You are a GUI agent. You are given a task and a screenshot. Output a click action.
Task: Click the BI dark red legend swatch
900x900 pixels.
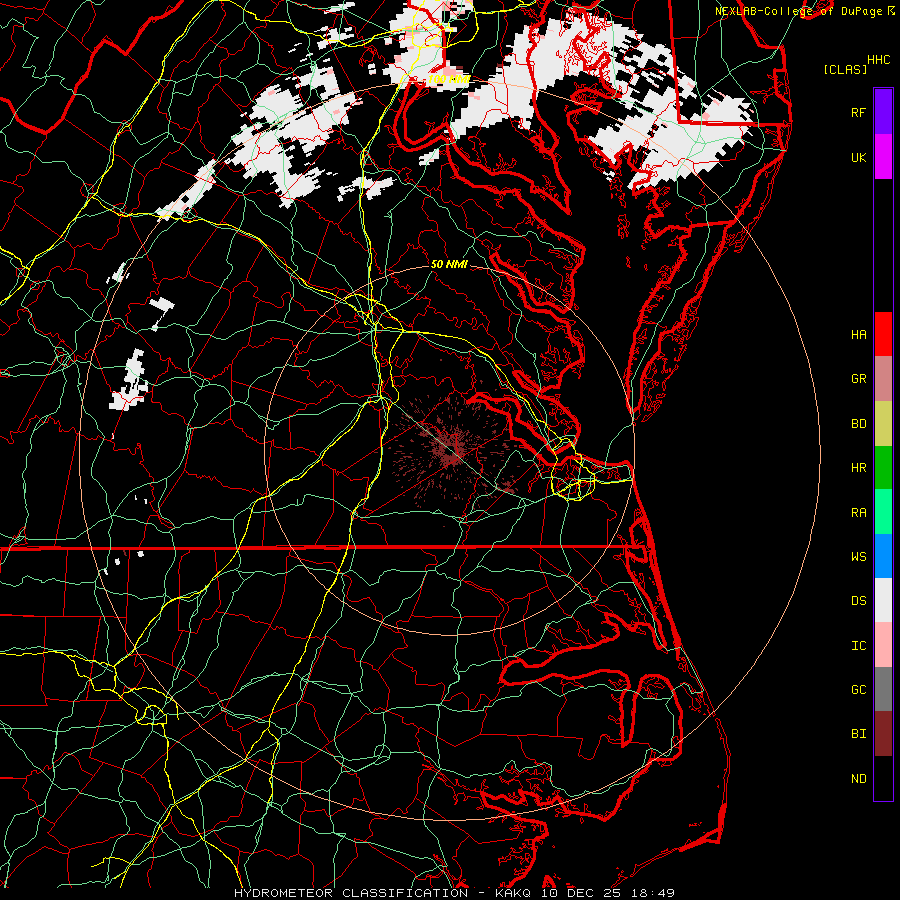[883, 734]
